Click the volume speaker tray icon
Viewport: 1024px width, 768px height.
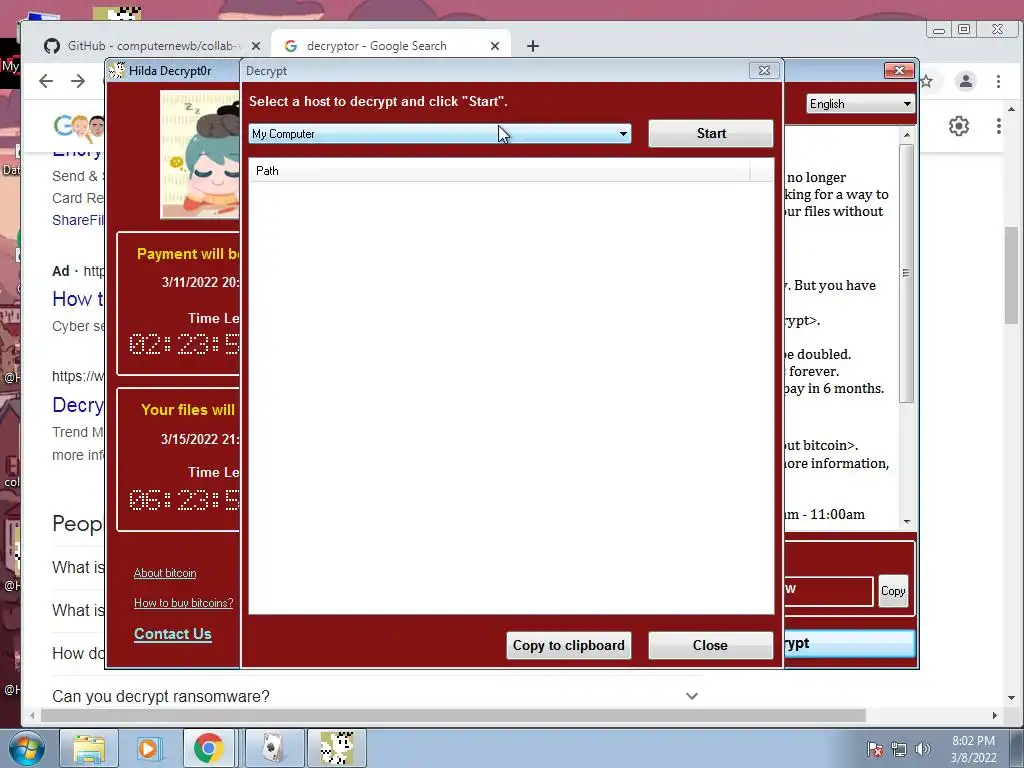[922, 750]
